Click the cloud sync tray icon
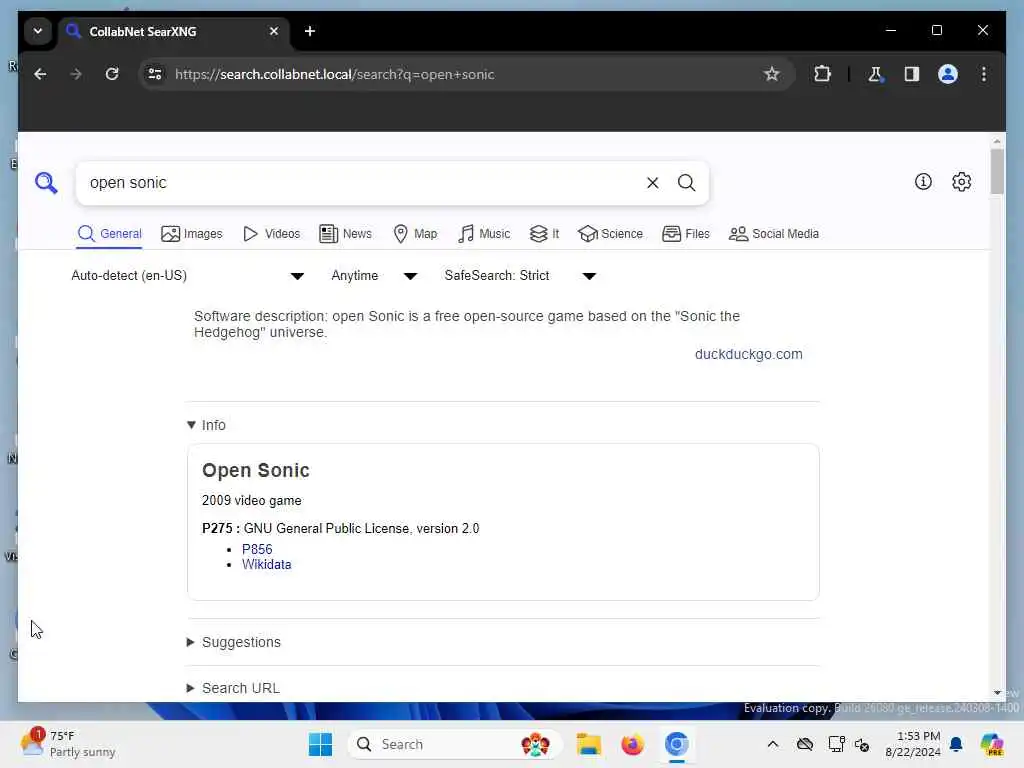 [x=805, y=744]
